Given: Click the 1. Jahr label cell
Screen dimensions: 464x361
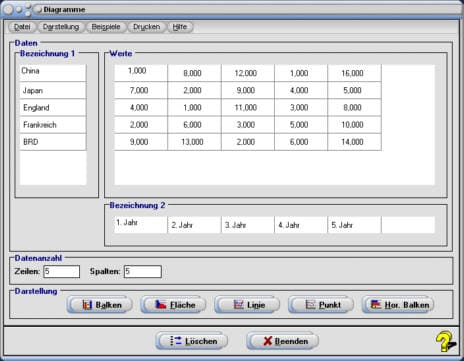Looking at the screenshot, I should tap(141, 225).
